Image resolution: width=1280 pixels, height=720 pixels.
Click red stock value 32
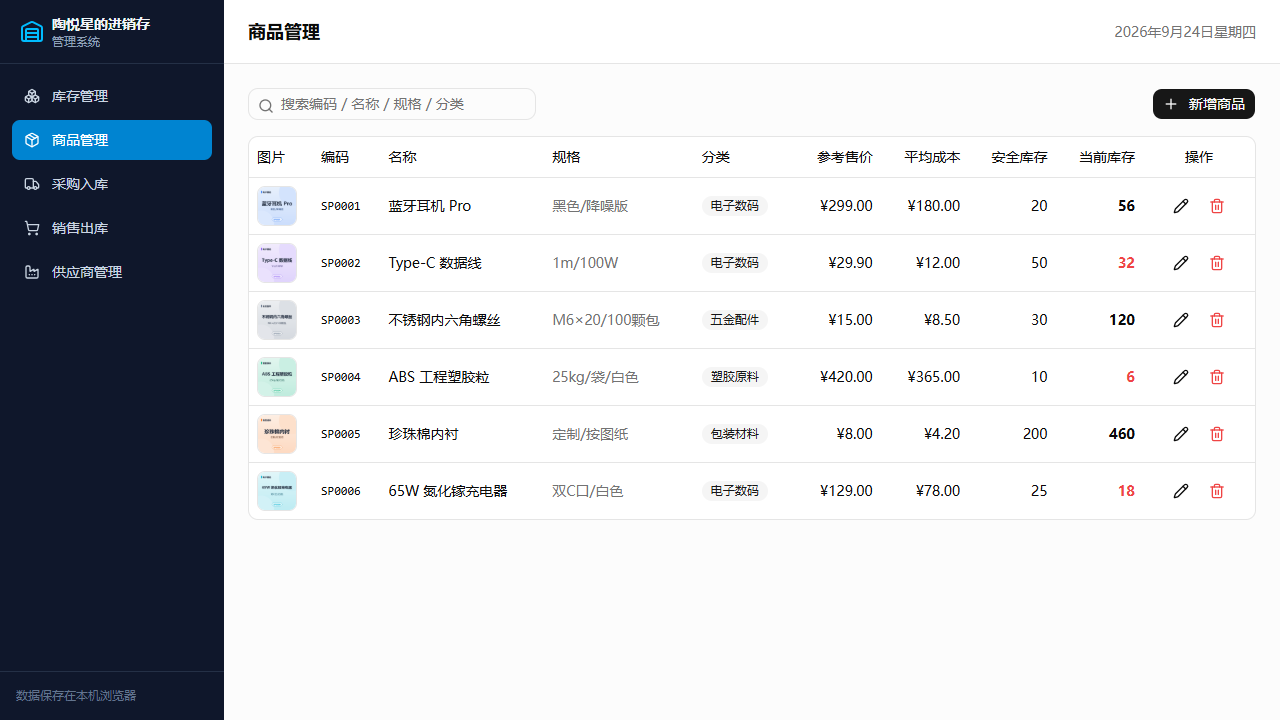click(x=1126, y=263)
